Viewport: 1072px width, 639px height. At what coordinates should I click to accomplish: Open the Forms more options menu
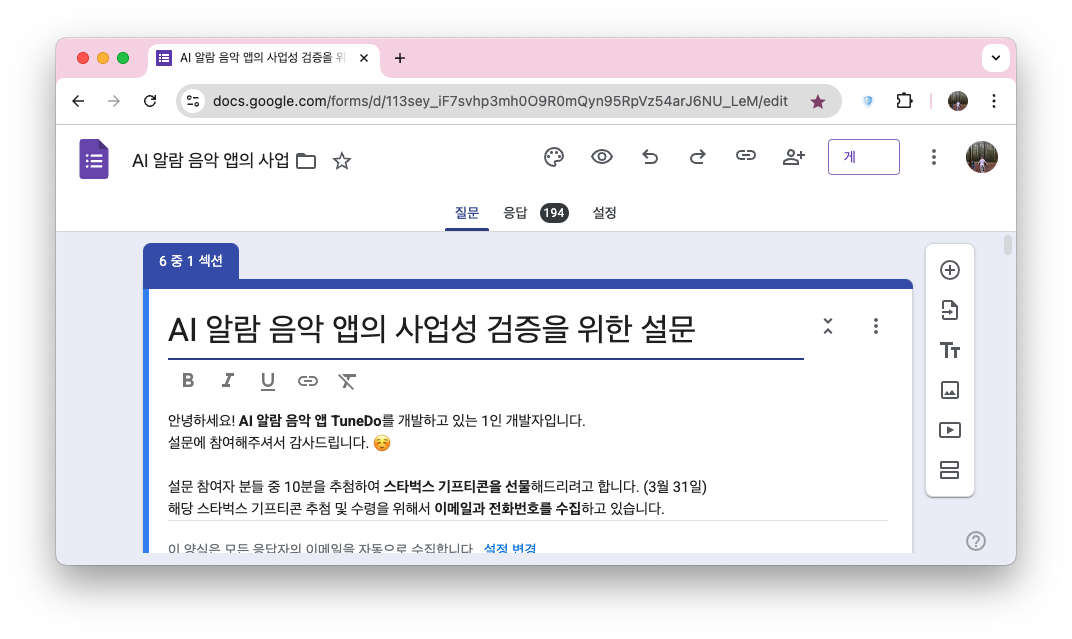(x=933, y=157)
